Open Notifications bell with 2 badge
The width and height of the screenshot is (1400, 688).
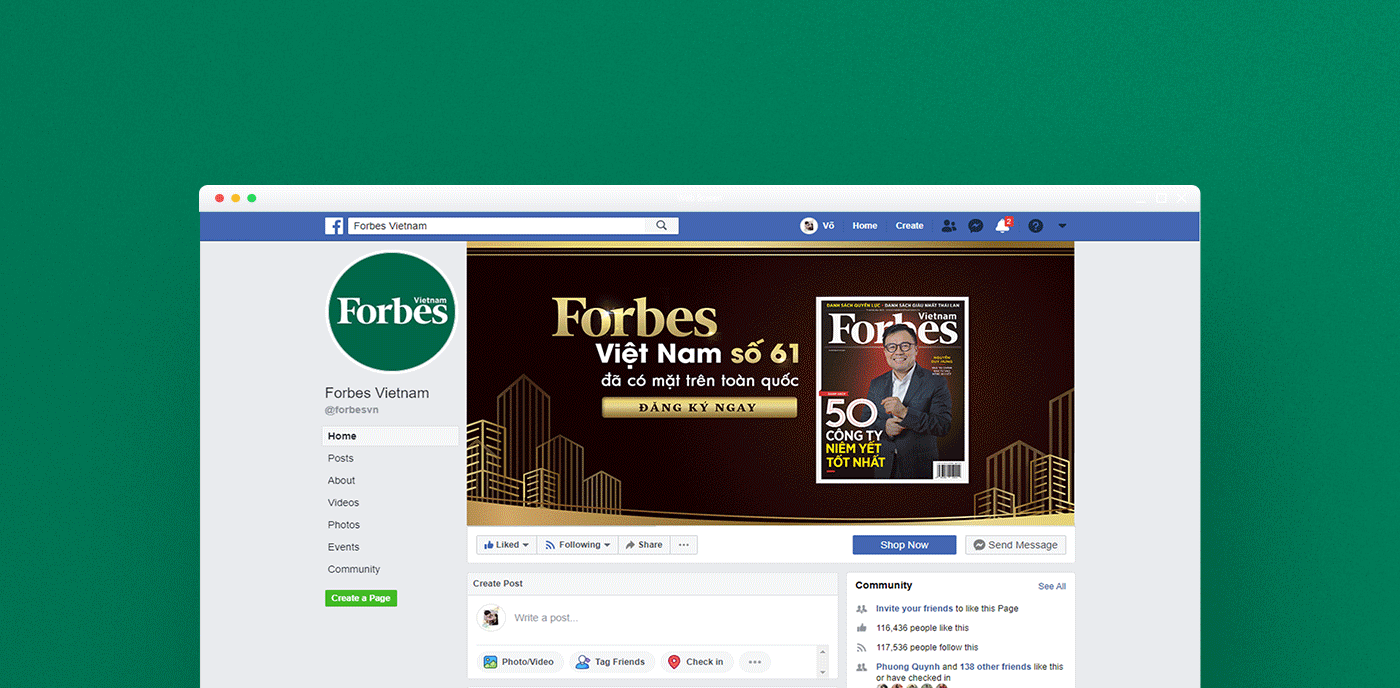pos(1003,225)
